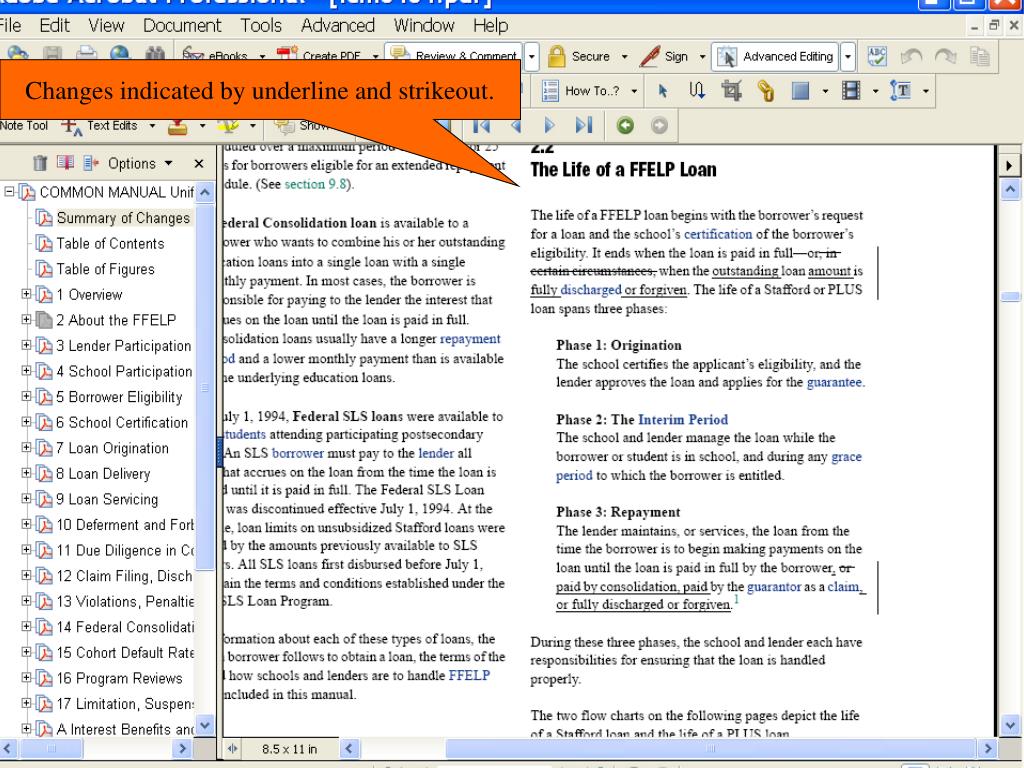The image size is (1024, 768).
Task: Follow the Interim Period link
Action: 682,419
